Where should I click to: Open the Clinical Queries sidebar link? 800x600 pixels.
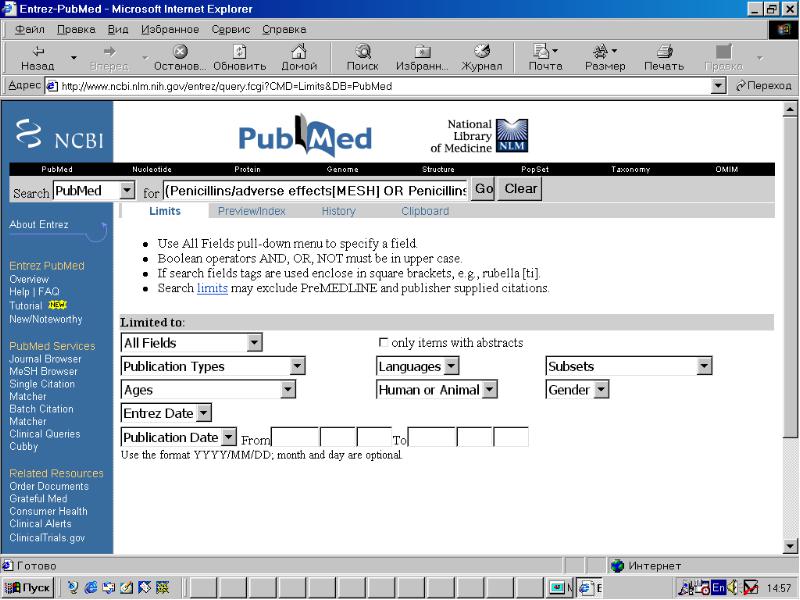pos(45,434)
